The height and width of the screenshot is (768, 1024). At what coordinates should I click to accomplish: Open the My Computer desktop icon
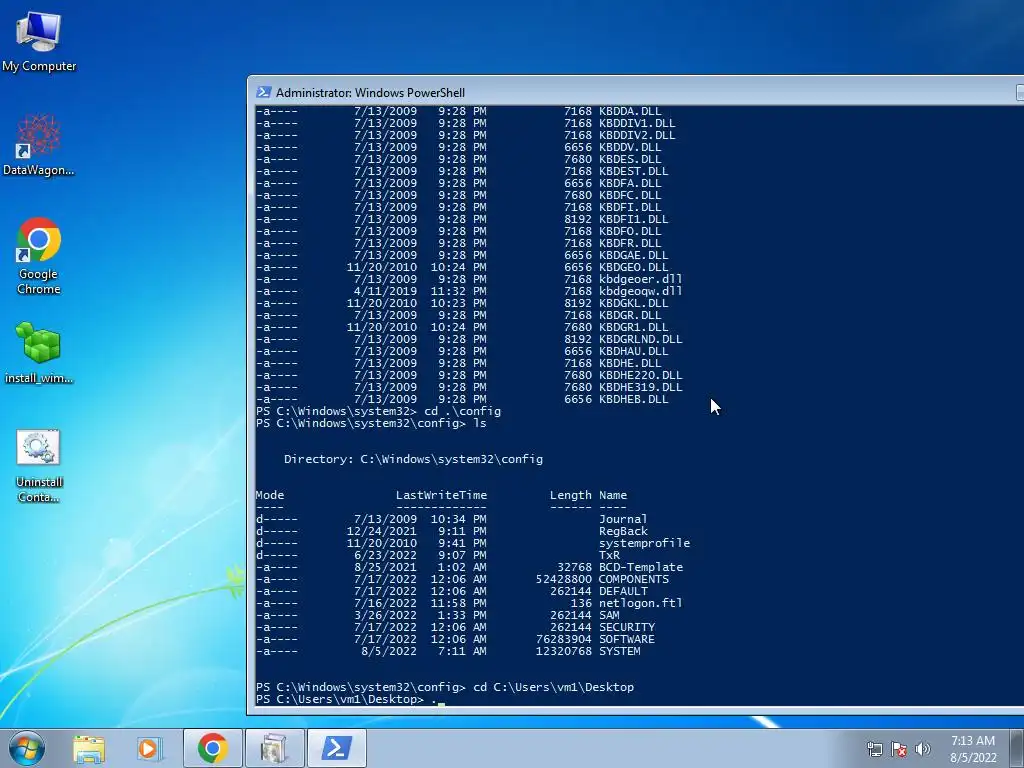coord(39,42)
